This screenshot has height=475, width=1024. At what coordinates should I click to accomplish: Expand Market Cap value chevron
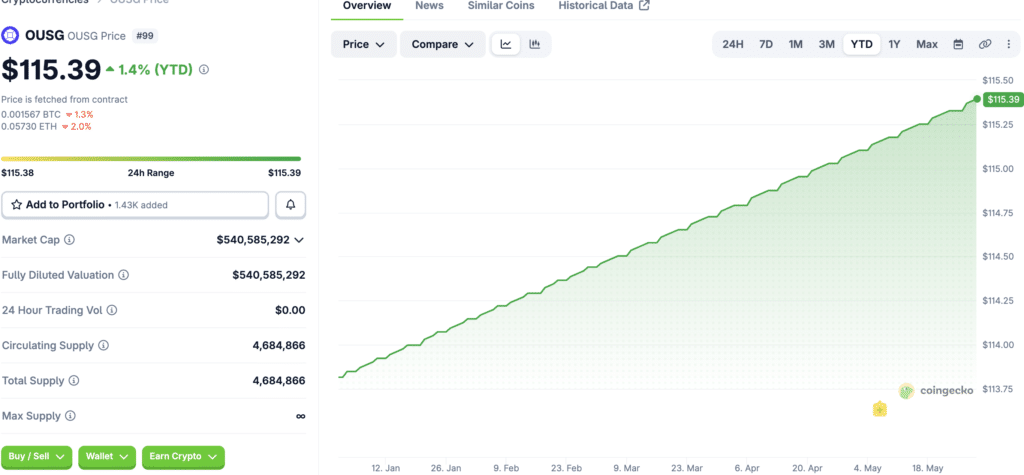(299, 240)
